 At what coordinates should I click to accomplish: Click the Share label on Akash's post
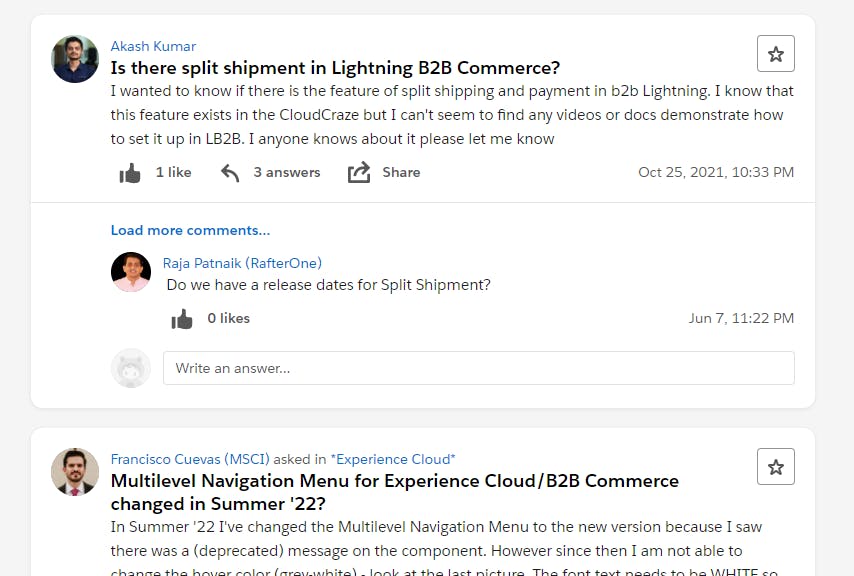(401, 173)
